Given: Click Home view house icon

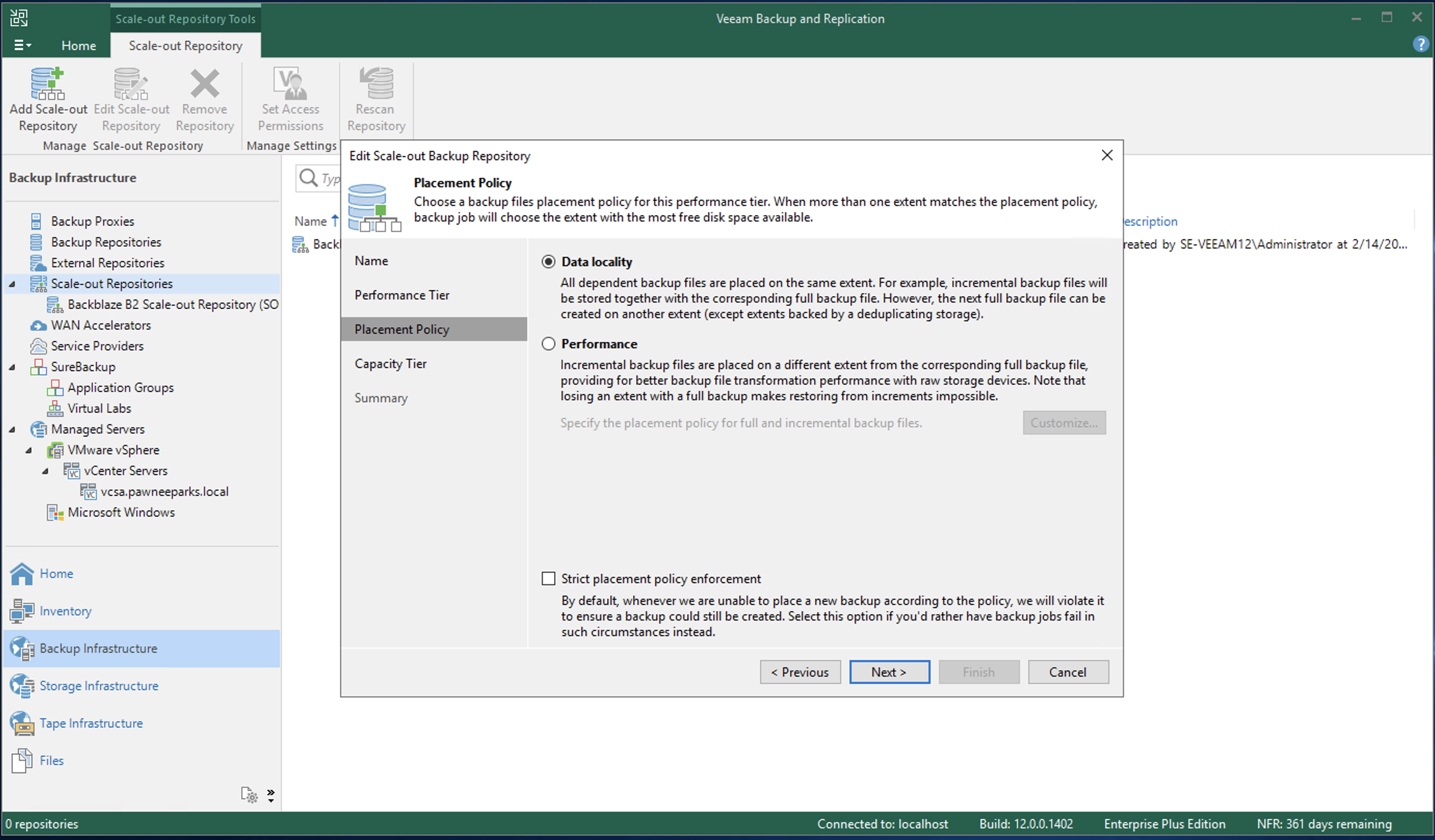Looking at the screenshot, I should (x=22, y=573).
